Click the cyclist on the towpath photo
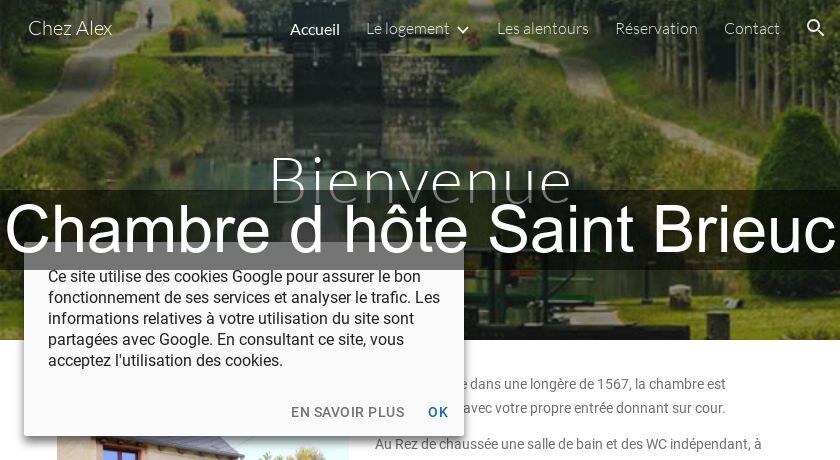 (149, 18)
